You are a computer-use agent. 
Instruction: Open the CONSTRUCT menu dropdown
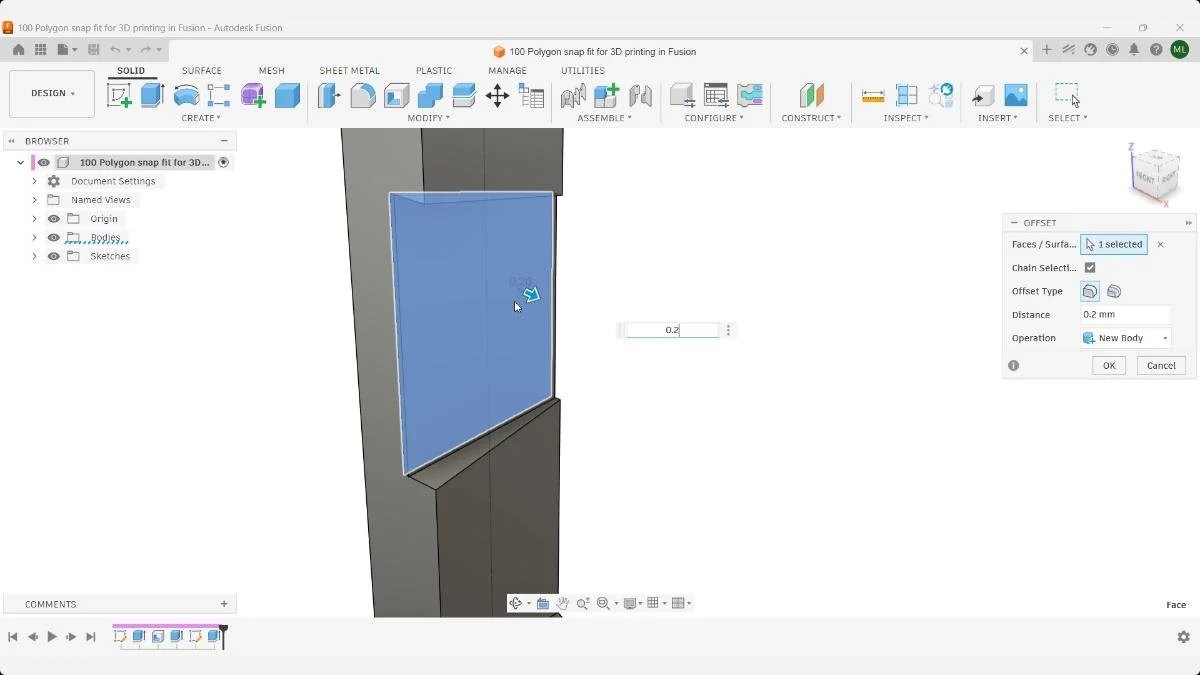[811, 118]
